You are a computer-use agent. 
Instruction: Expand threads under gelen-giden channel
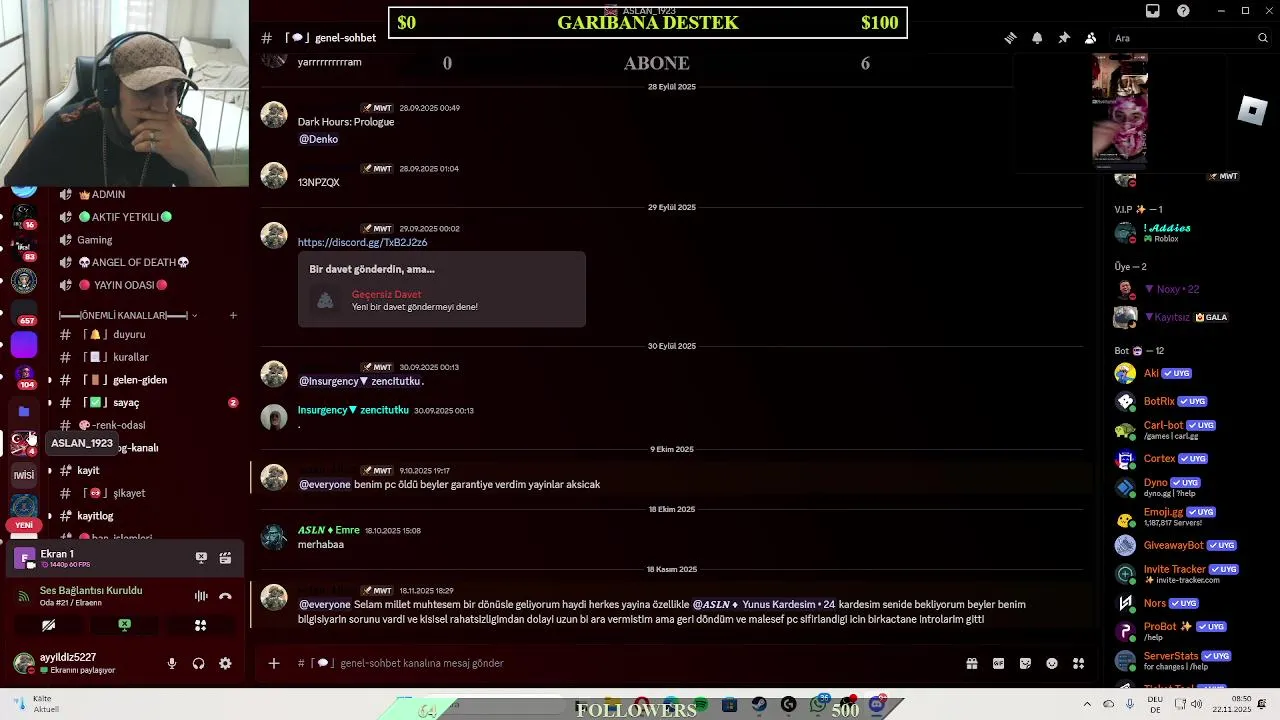point(50,380)
